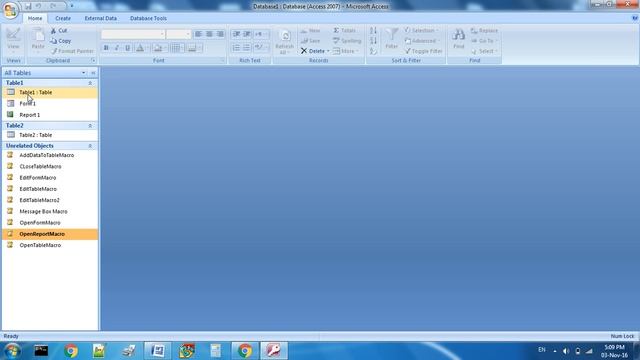This screenshot has width=640, height=360.
Task: Select Table1 : Table in navigation pane
Action: click(x=50, y=93)
